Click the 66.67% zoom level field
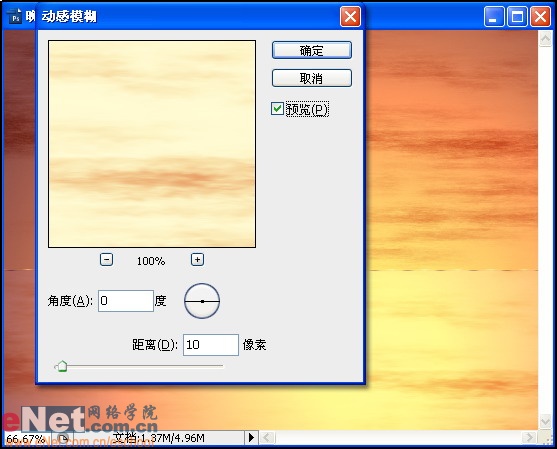 [x=26, y=438]
